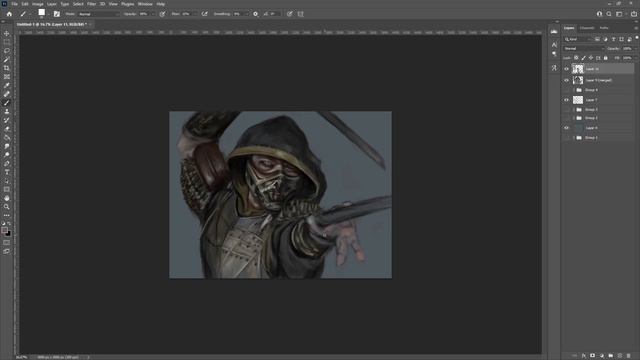This screenshot has width=640, height=360.
Task: Open the brush settings panel toggle
Action: tap(57, 14)
